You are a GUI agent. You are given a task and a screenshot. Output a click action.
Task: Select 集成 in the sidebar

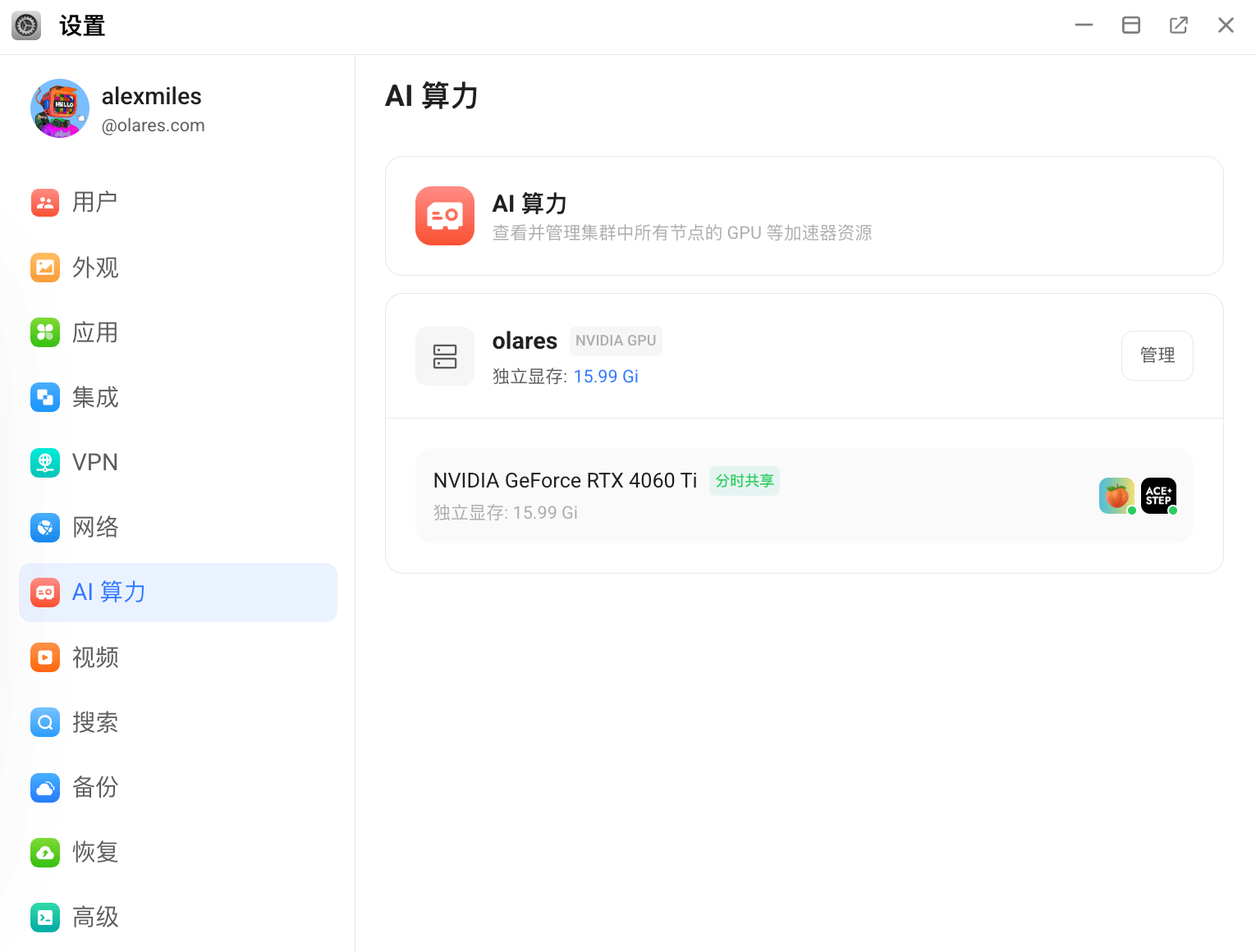178,397
